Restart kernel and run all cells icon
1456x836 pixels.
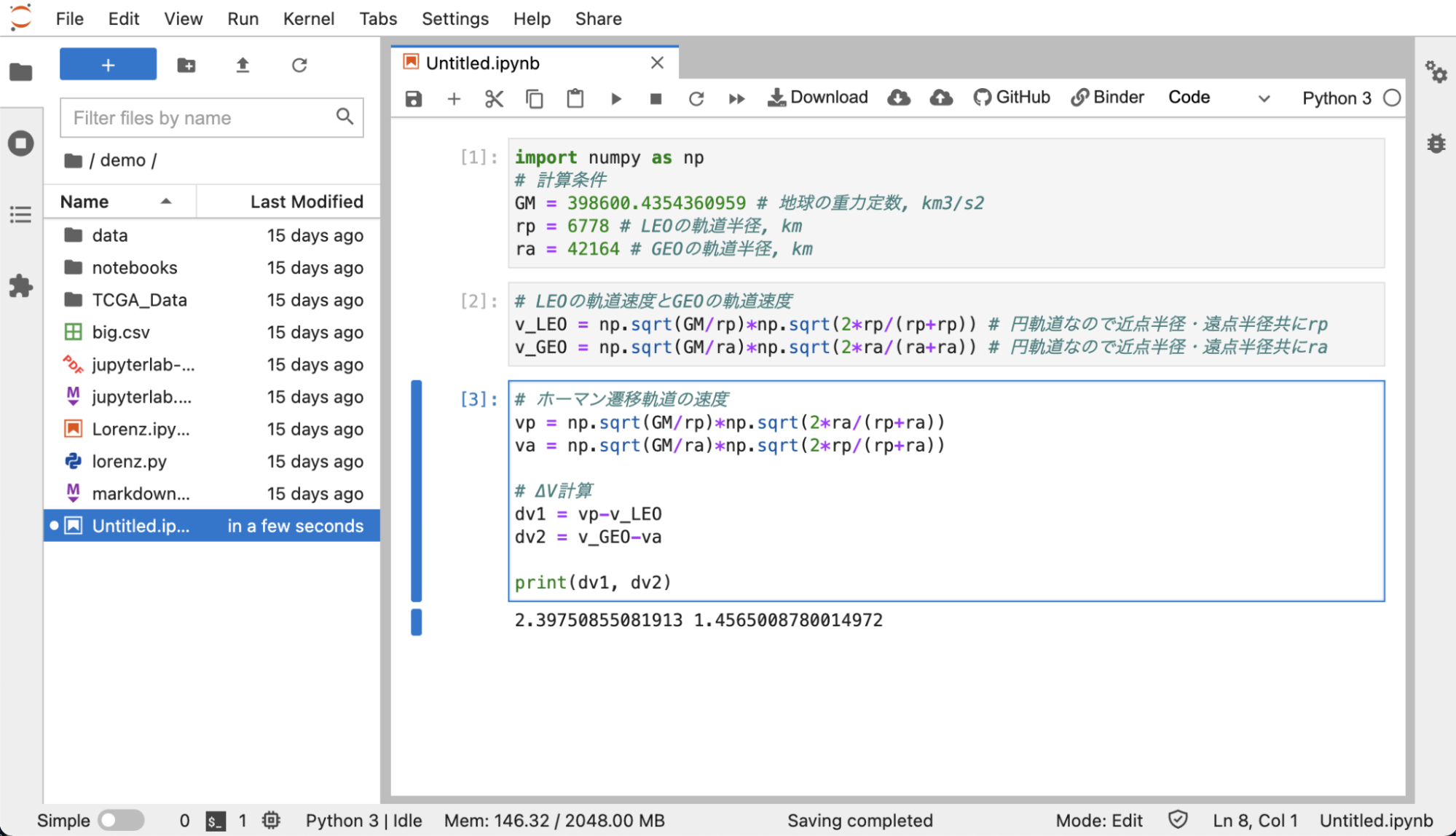pos(736,98)
